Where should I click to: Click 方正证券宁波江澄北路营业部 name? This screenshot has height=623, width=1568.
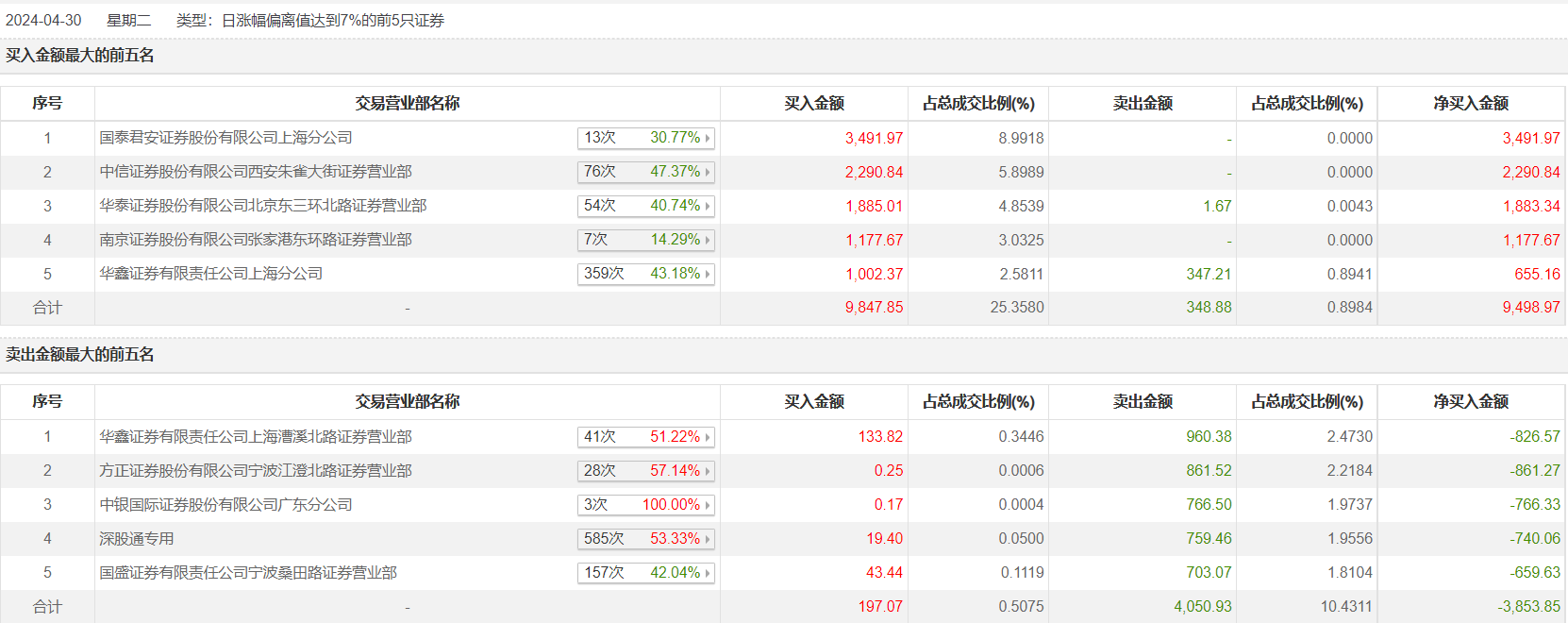256,471
